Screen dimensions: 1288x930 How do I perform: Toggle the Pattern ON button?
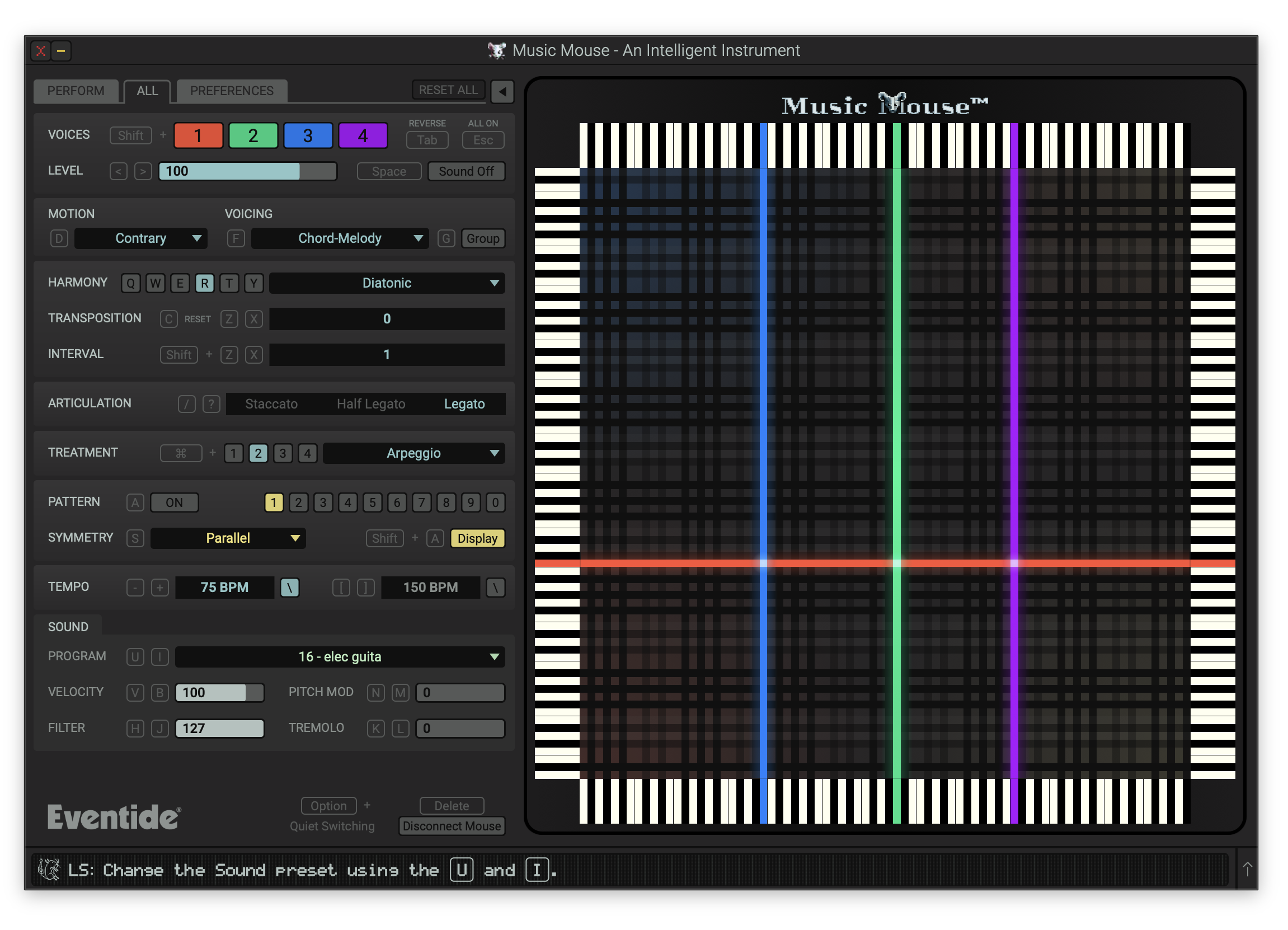click(175, 503)
